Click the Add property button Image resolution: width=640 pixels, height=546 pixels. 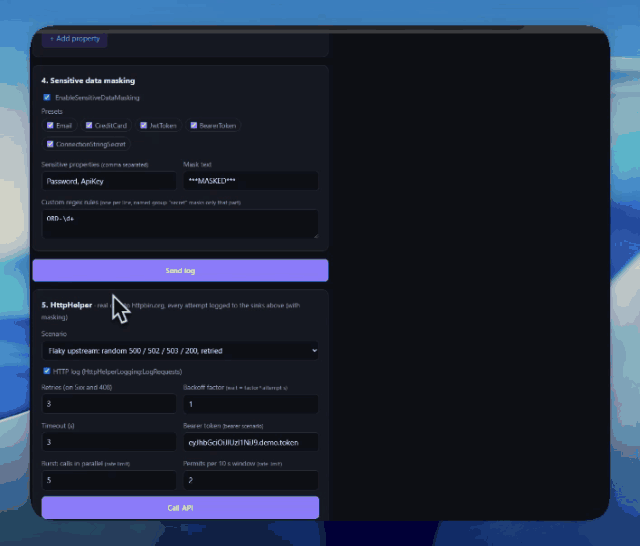[x=74, y=39]
